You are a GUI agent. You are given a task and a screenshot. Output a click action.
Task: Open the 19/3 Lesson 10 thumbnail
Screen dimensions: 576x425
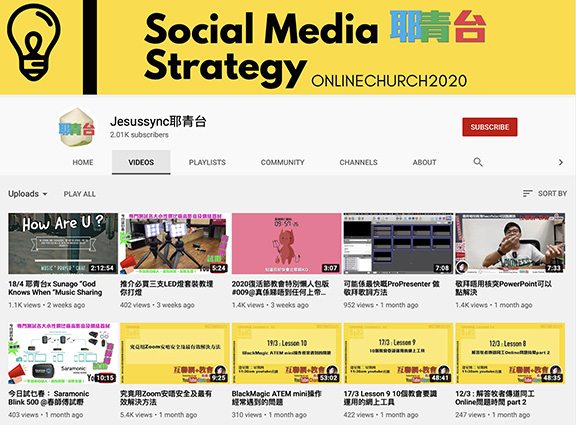[287, 353]
